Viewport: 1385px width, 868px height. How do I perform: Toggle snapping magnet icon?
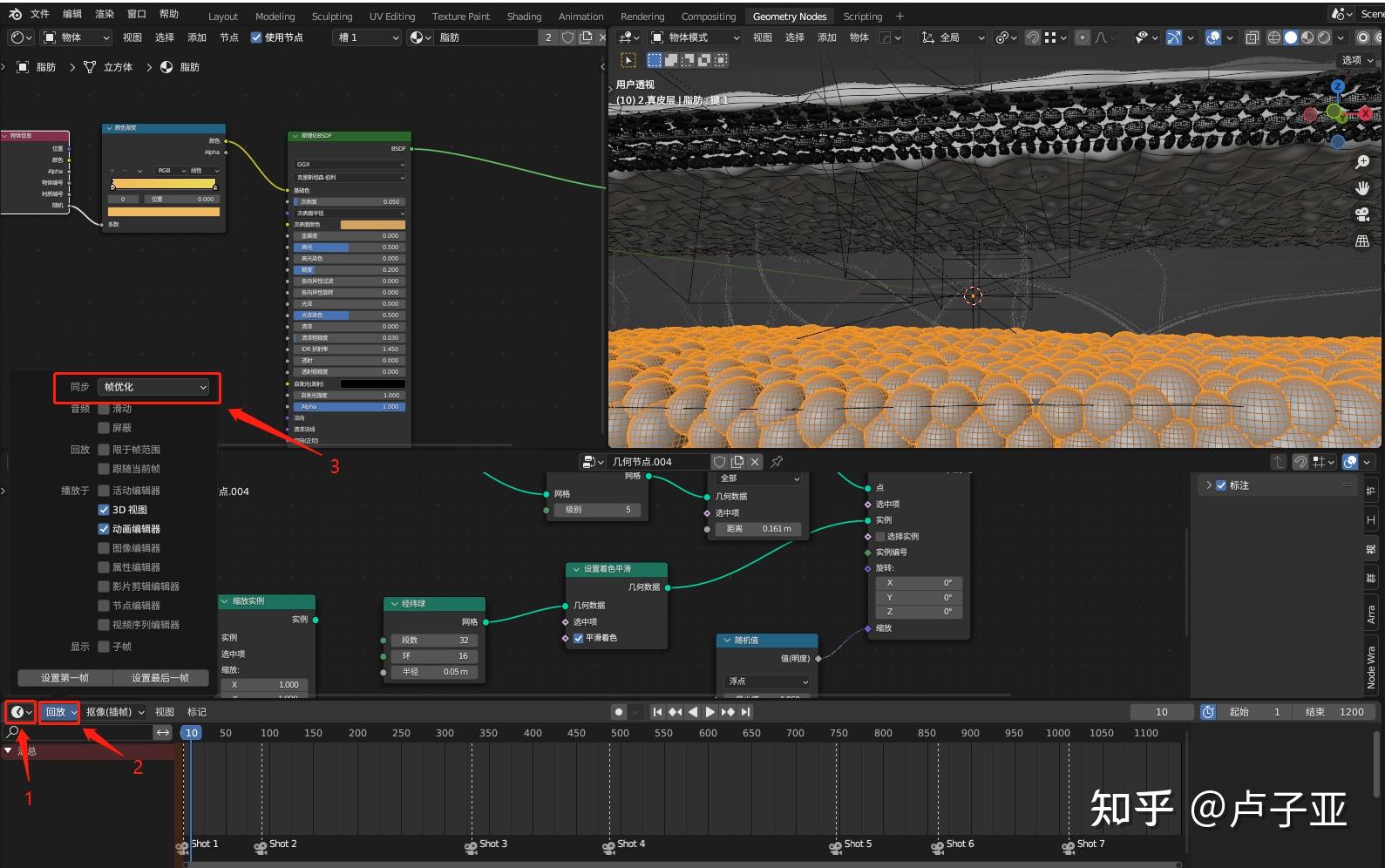[x=1033, y=37]
